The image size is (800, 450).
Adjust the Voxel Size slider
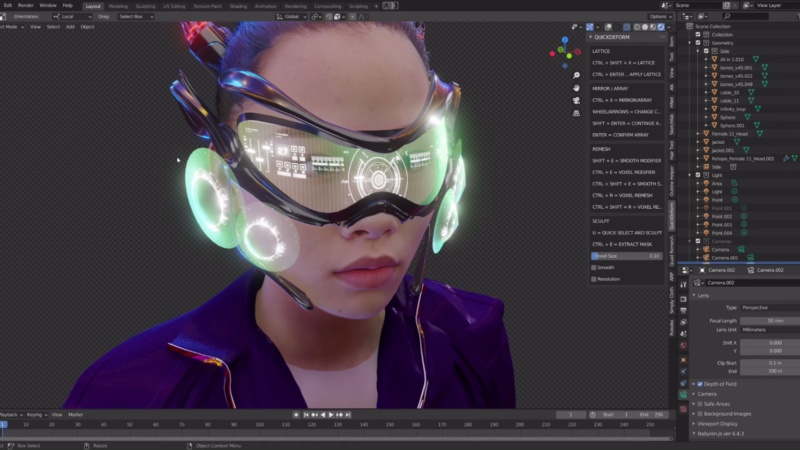pos(627,256)
